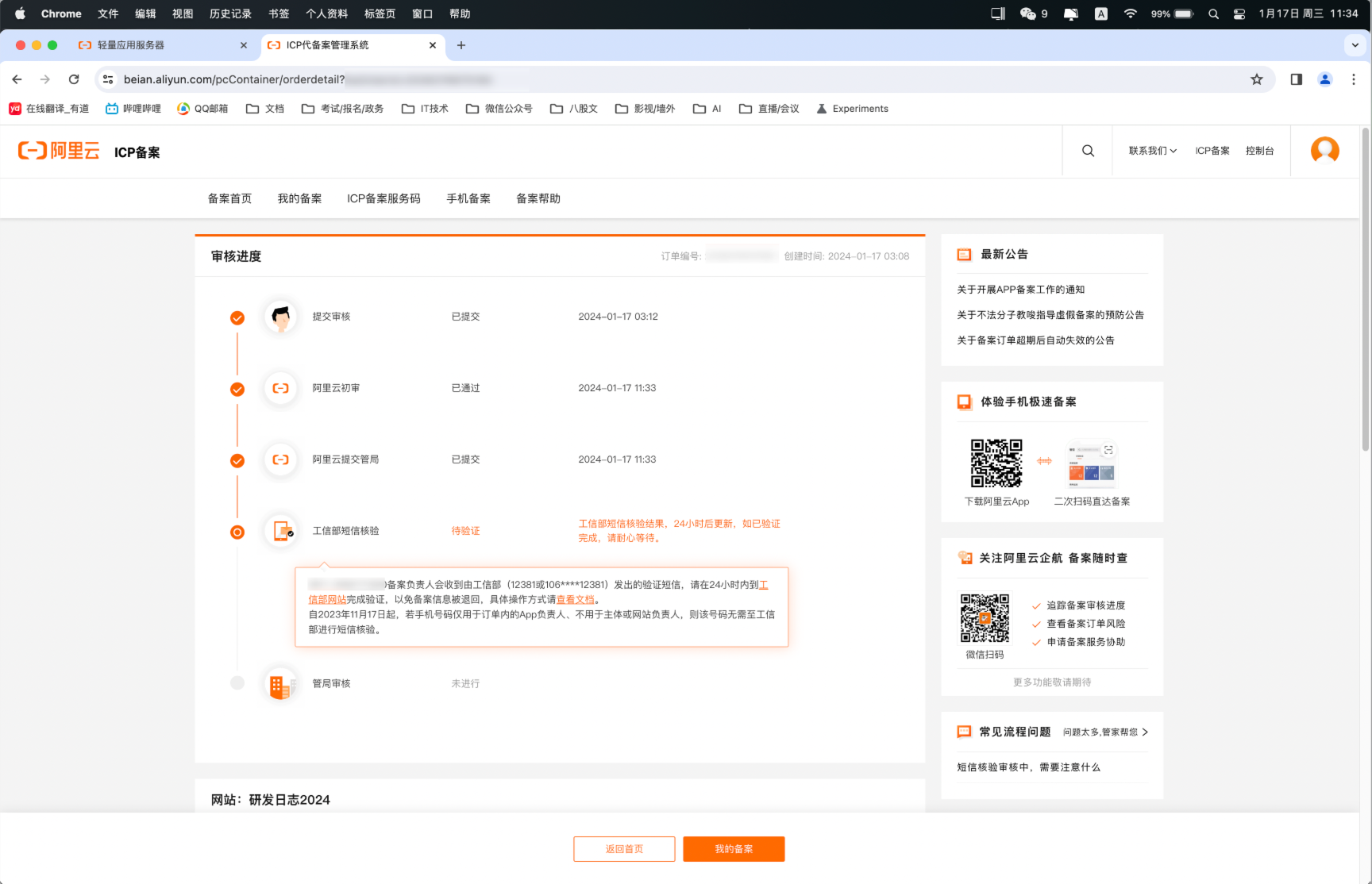Open the IT技术 bookmarks folder
The image size is (1372, 884).
point(425,109)
